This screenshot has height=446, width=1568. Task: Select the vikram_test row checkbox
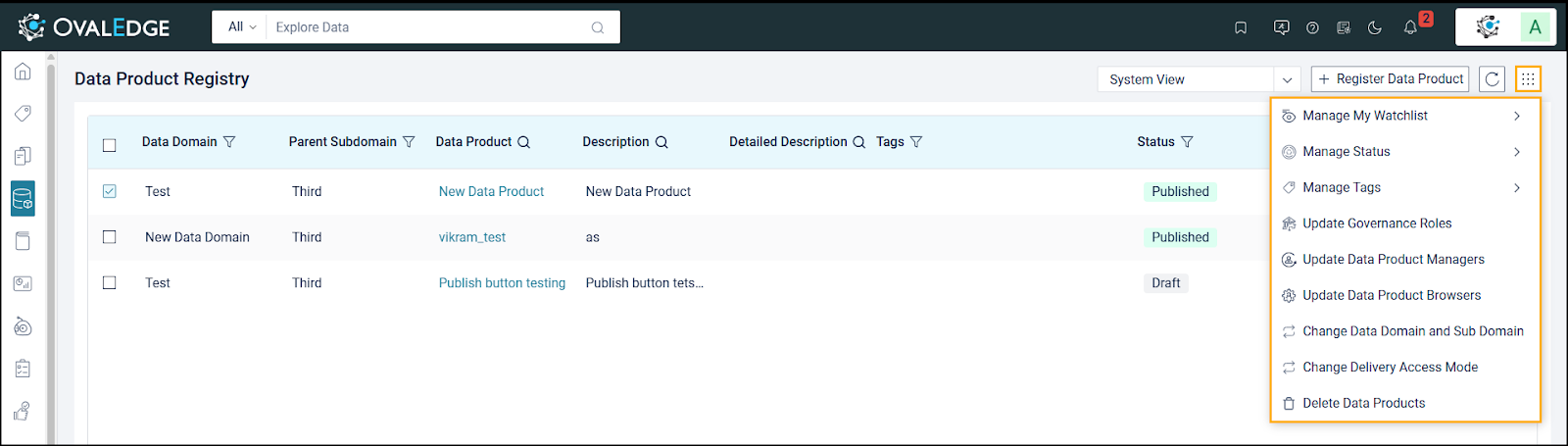pos(110,237)
